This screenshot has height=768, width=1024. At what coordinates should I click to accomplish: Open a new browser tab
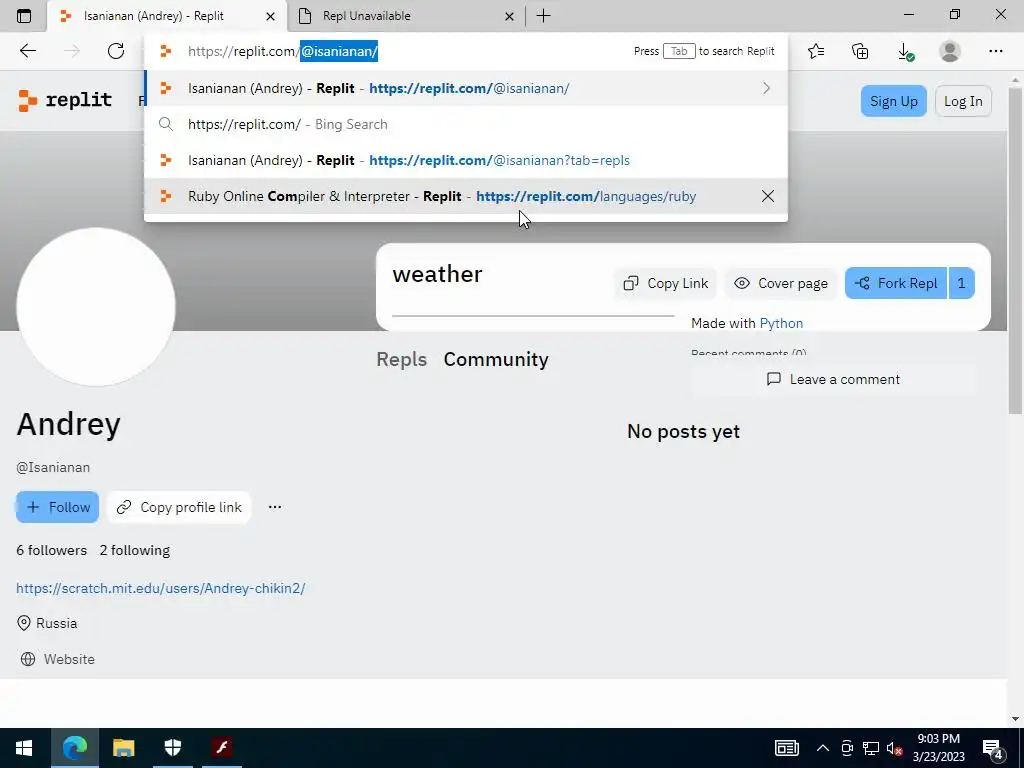[x=543, y=16]
